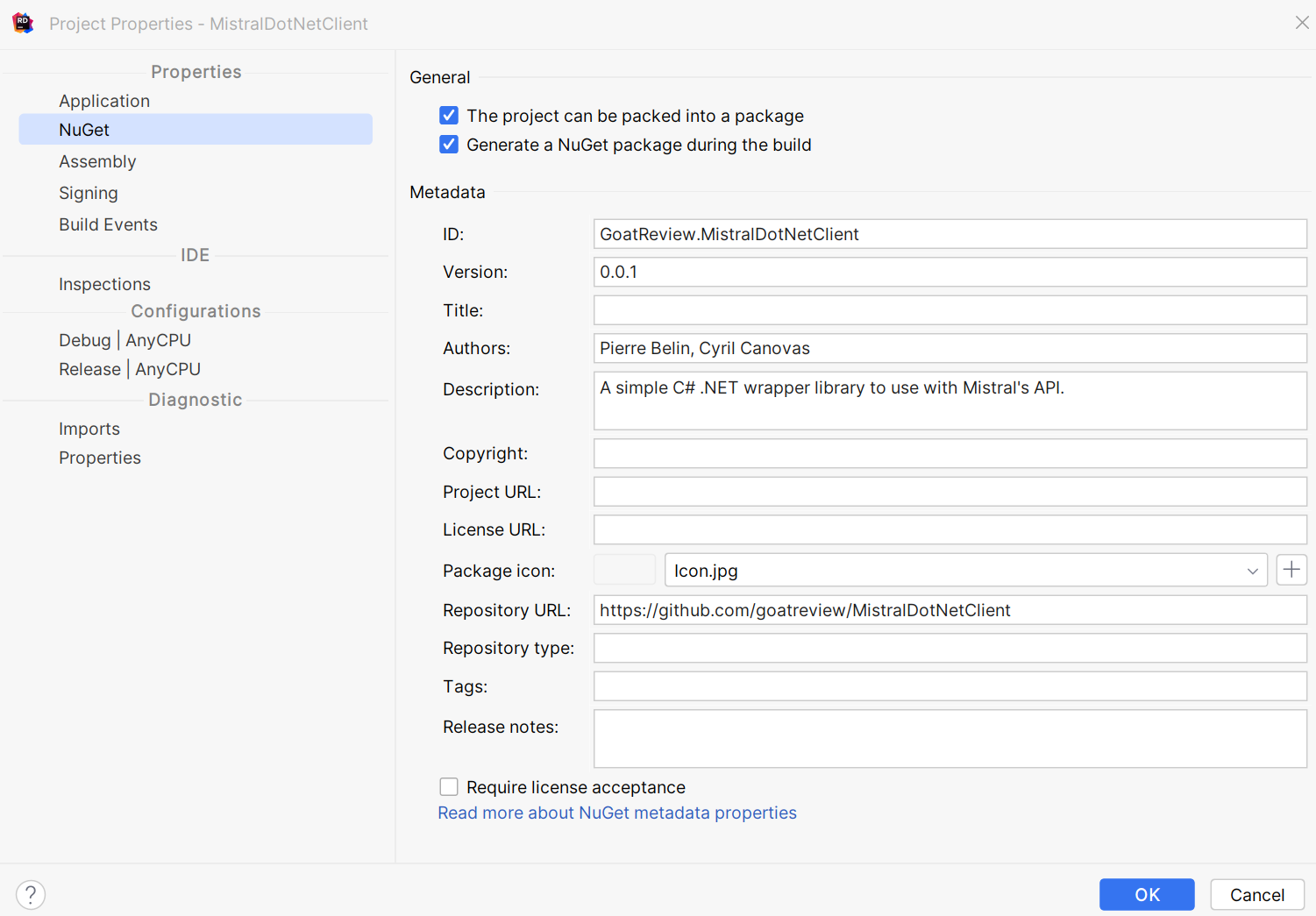Image resolution: width=1316 pixels, height=916 pixels.
Task: Uncheck 'The project can be packed into a package'
Action: click(x=449, y=115)
